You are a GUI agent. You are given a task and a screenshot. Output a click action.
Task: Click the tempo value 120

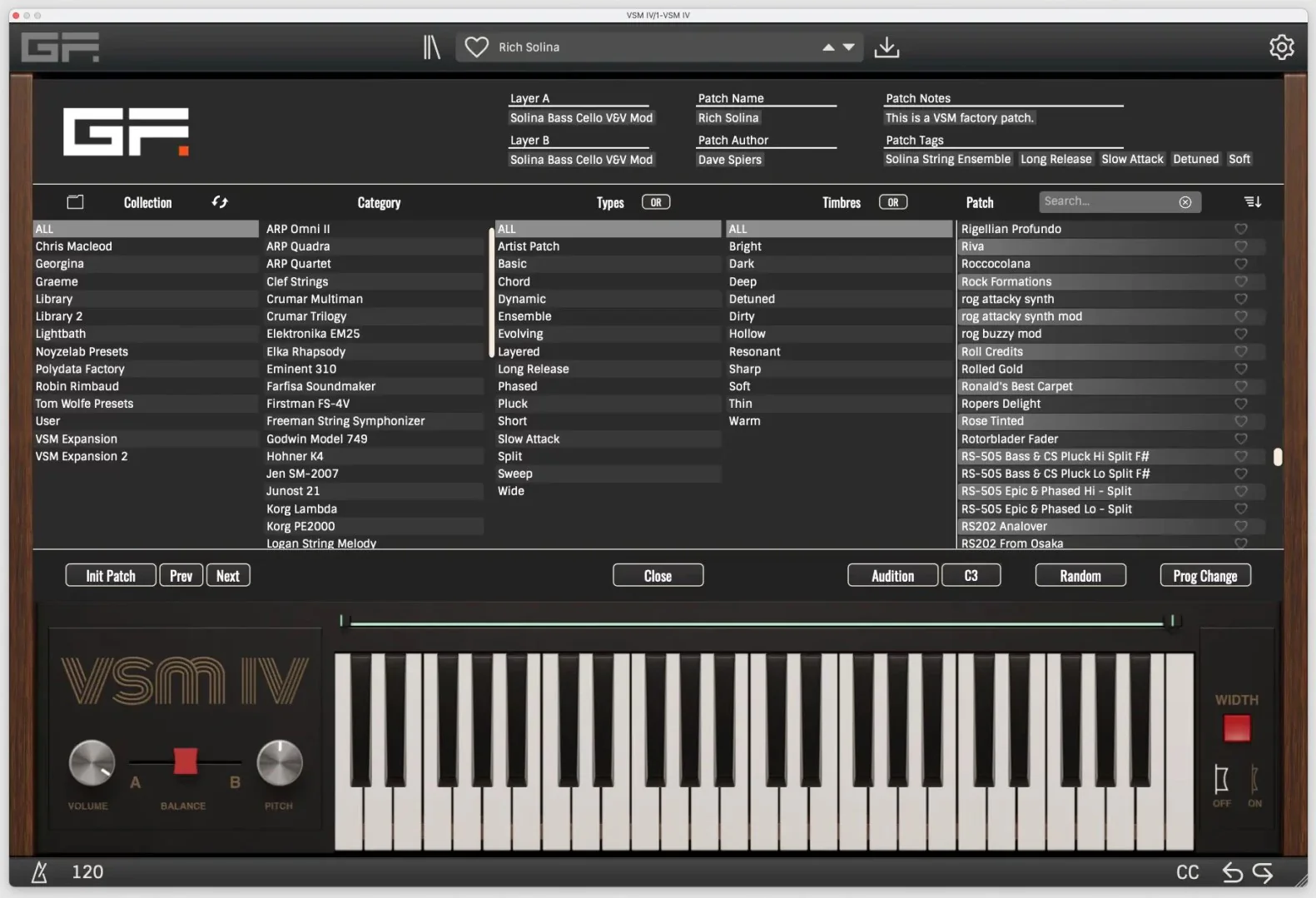click(87, 872)
